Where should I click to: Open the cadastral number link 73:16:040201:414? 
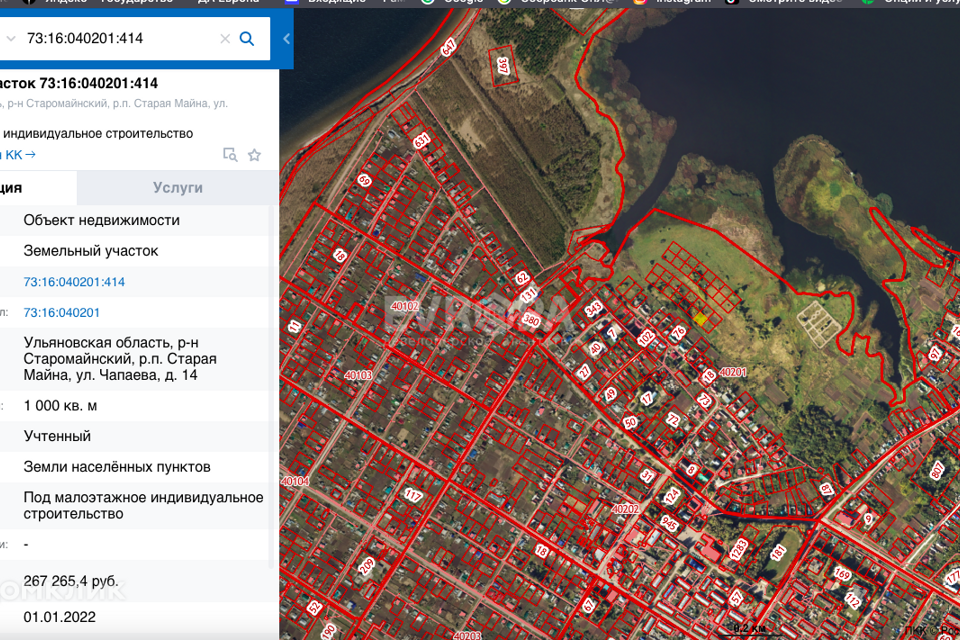tap(74, 282)
